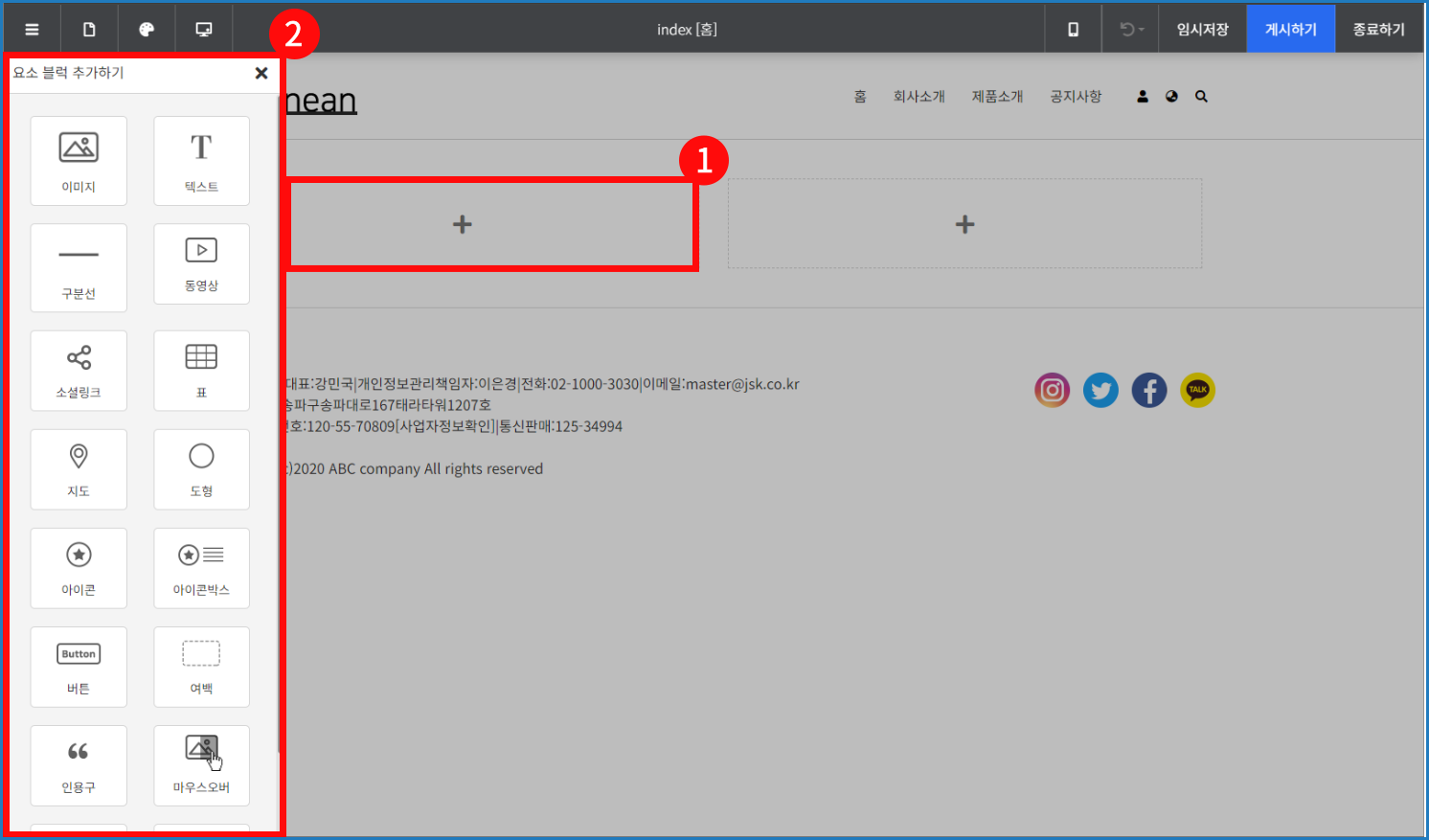Choose the 동영상 video block
The width and height of the screenshot is (1429, 840).
point(201,263)
